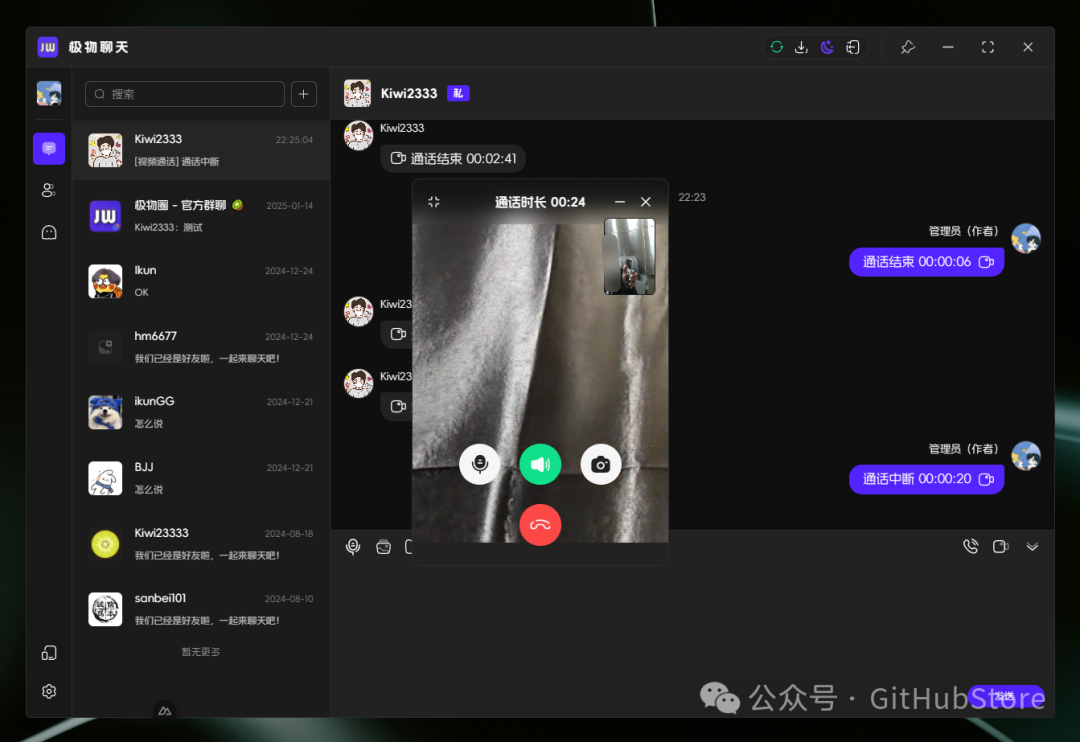Click own profile avatar in sidebar
The image size is (1080, 742).
[x=49, y=93]
